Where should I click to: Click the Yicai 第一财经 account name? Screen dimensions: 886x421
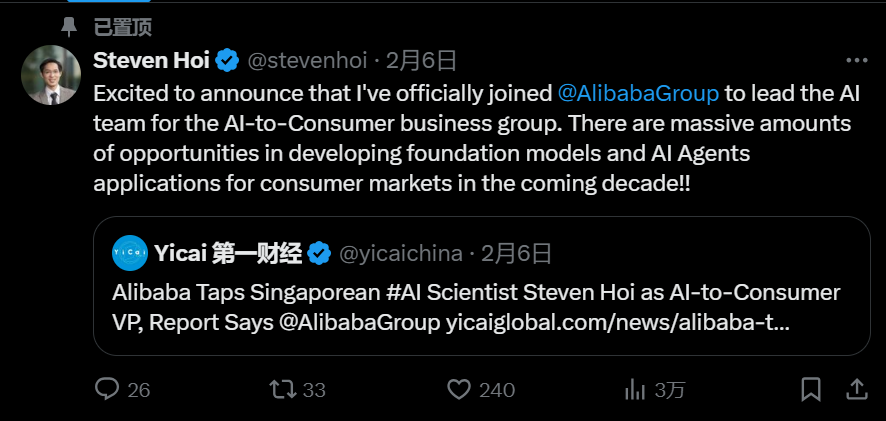tap(228, 254)
